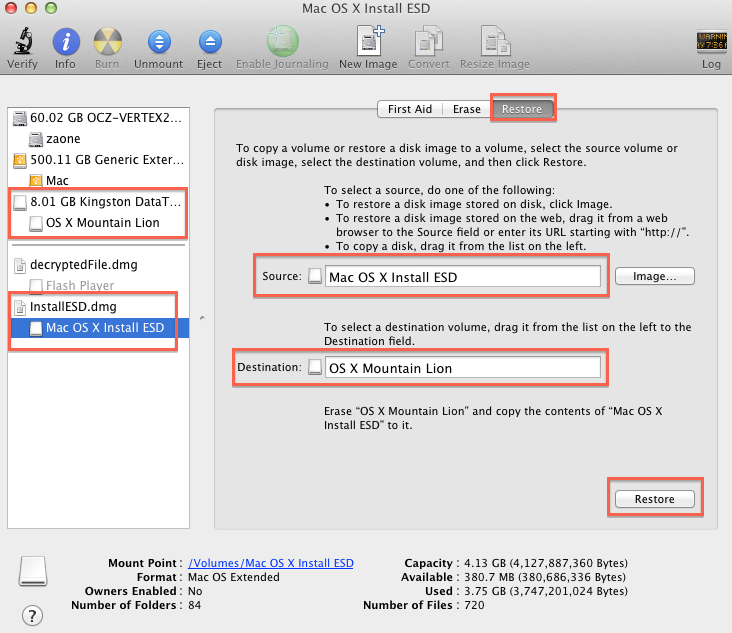Click the sidebar split divider handle
The height and width of the screenshot is (633, 732).
coord(202,318)
